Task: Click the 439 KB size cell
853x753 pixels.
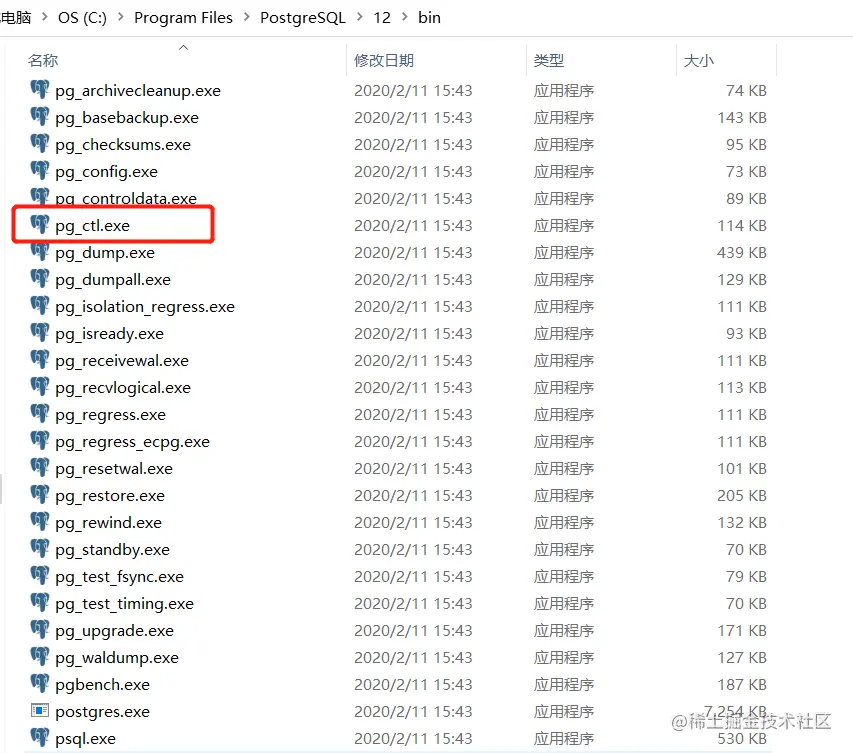Action: point(741,252)
